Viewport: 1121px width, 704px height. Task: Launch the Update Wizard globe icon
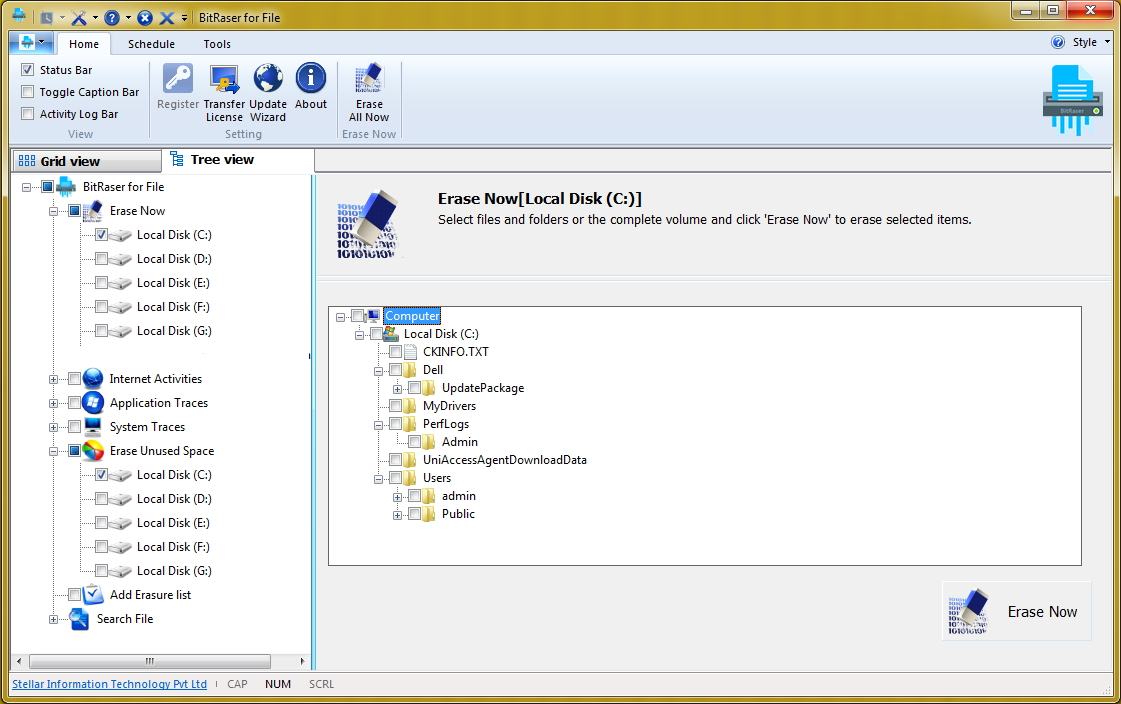(268, 78)
